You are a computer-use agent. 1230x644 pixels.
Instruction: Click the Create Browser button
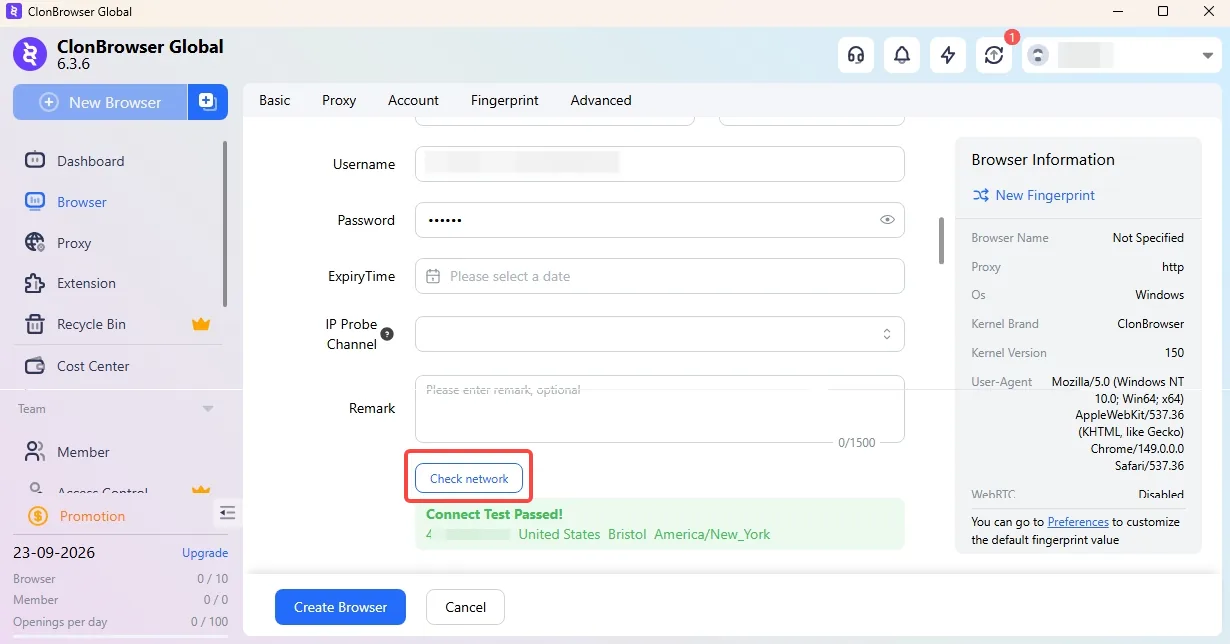point(340,607)
